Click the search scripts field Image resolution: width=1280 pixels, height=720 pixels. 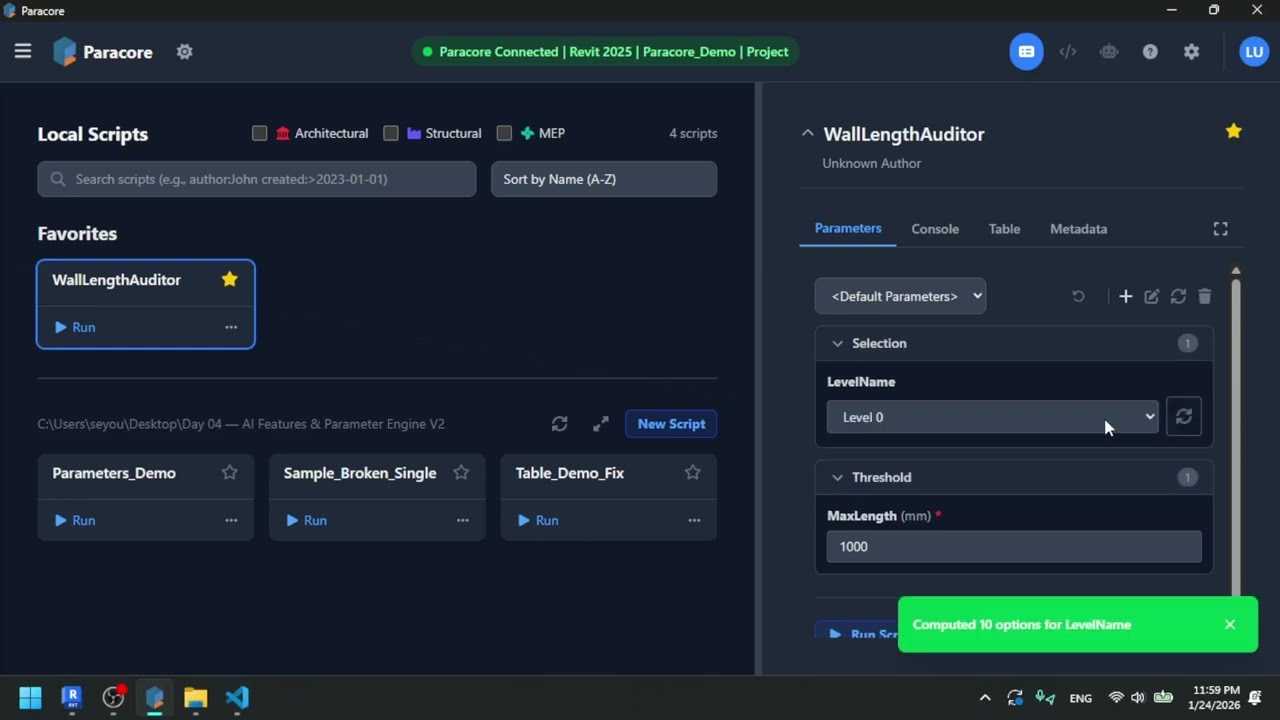tap(257, 179)
